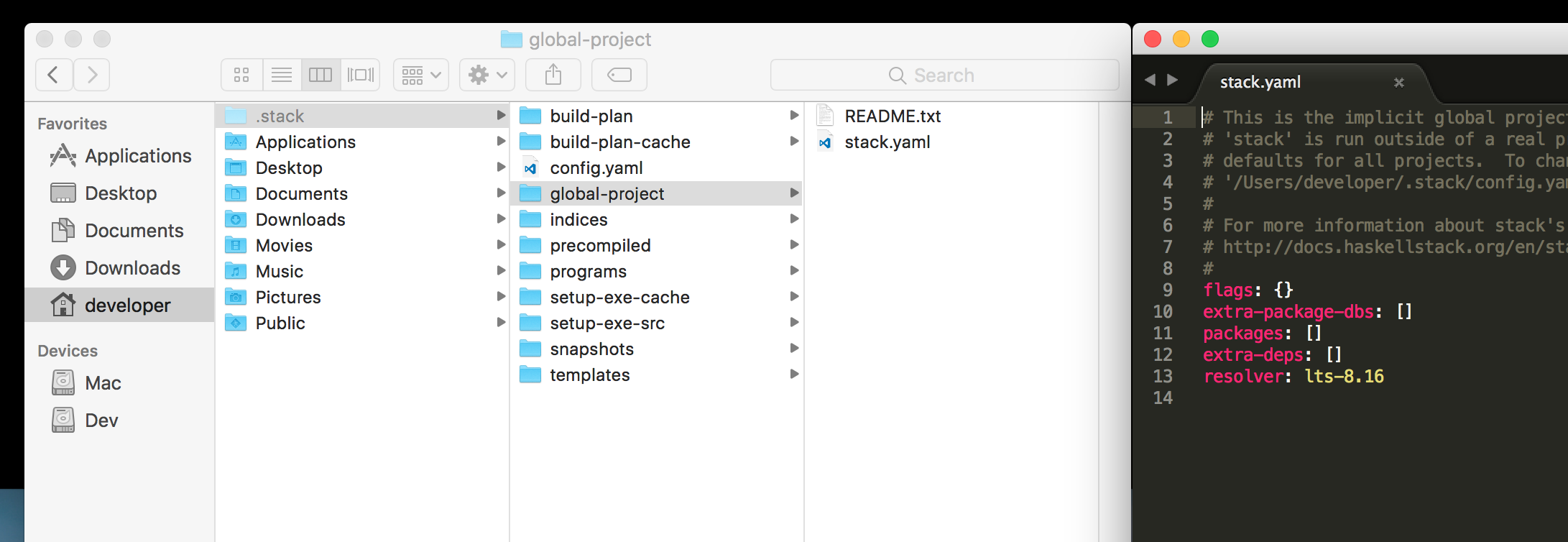Go back in Finder history

(54, 75)
